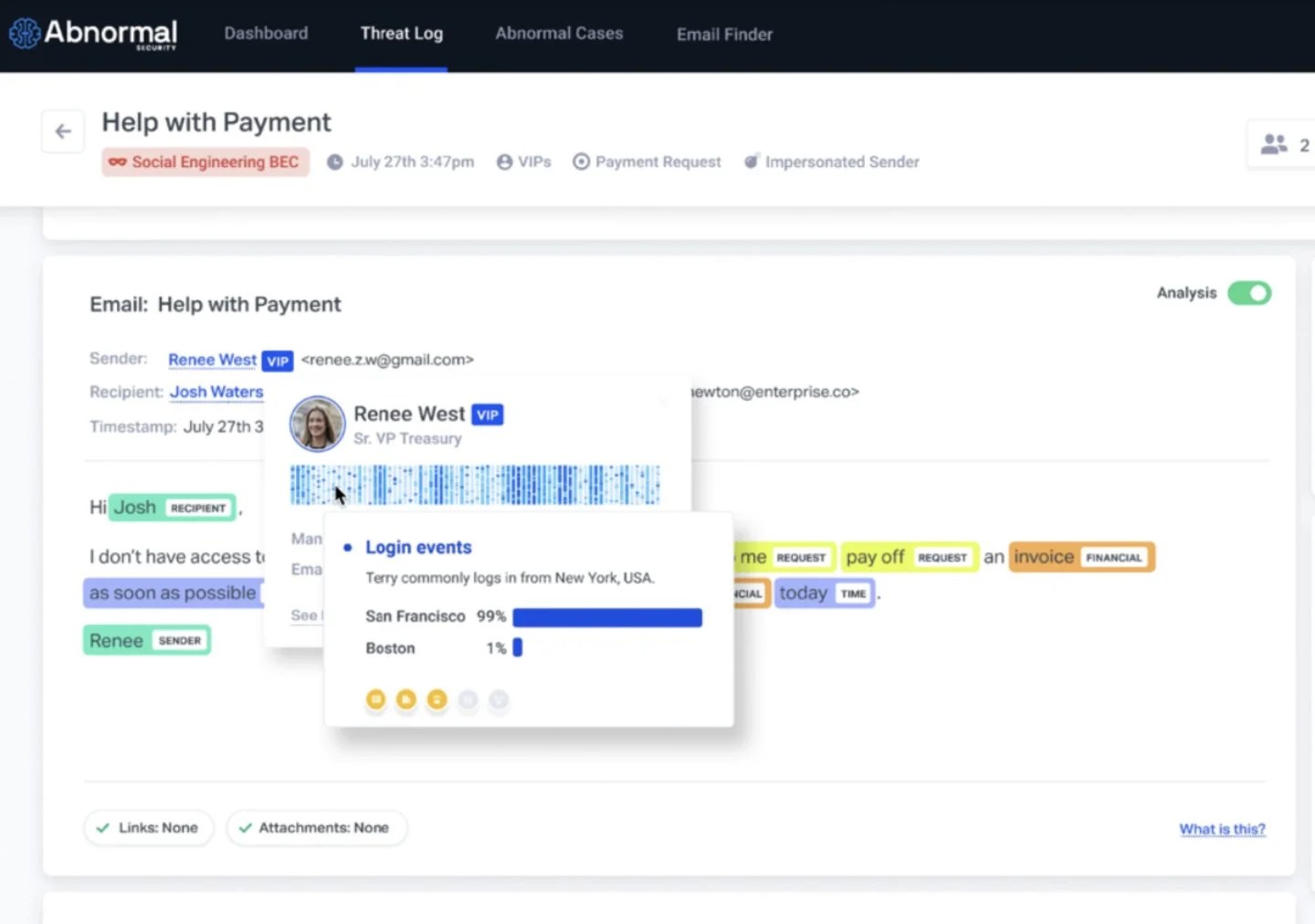Click the 'Help with Payment' page title
Viewport: 1315px width, 924px height.
click(216, 122)
